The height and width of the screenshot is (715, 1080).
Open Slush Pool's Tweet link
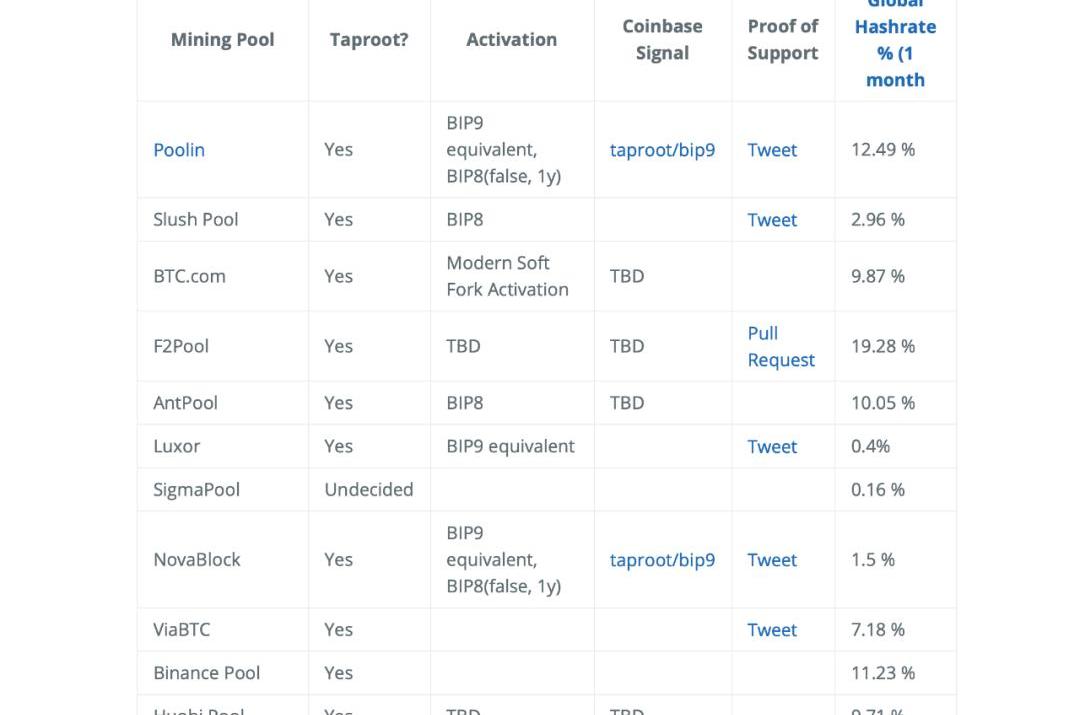[772, 220]
